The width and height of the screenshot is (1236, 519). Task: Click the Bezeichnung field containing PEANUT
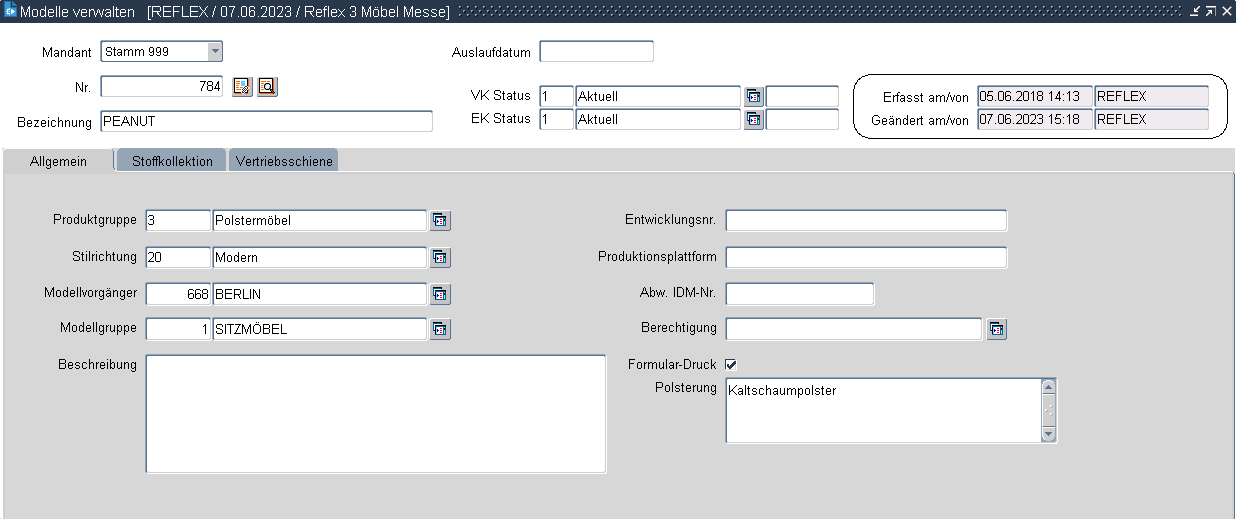click(266, 122)
